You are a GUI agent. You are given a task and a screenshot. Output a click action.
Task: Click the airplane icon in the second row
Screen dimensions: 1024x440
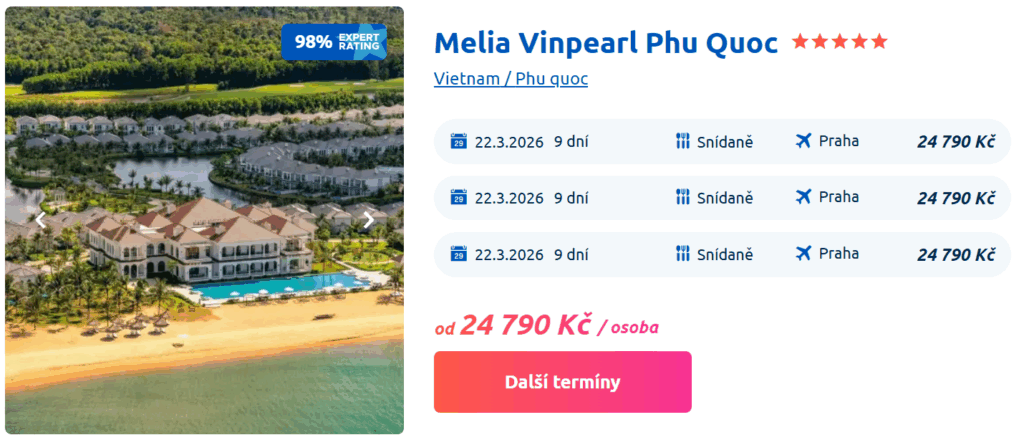pyautogui.click(x=803, y=197)
